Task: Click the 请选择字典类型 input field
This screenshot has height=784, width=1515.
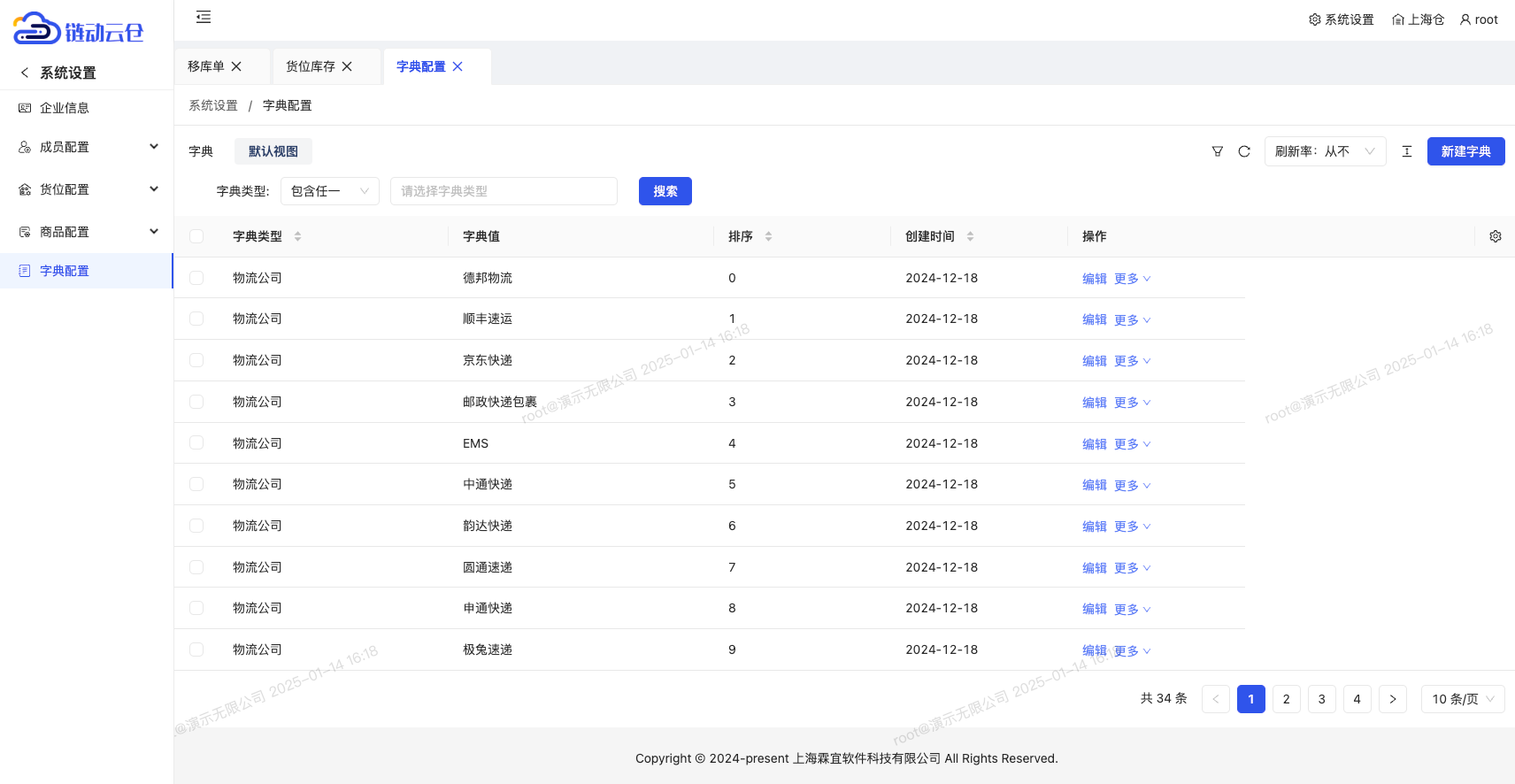Action: click(x=504, y=191)
